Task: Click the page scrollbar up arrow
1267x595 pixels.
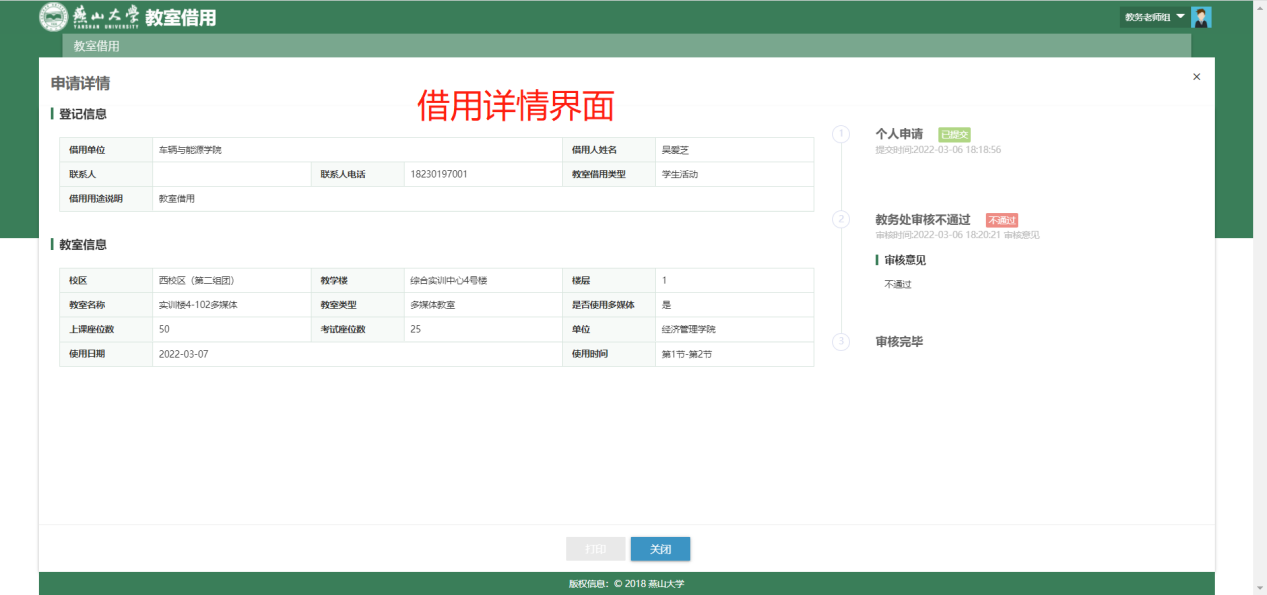Action: (1258, 8)
